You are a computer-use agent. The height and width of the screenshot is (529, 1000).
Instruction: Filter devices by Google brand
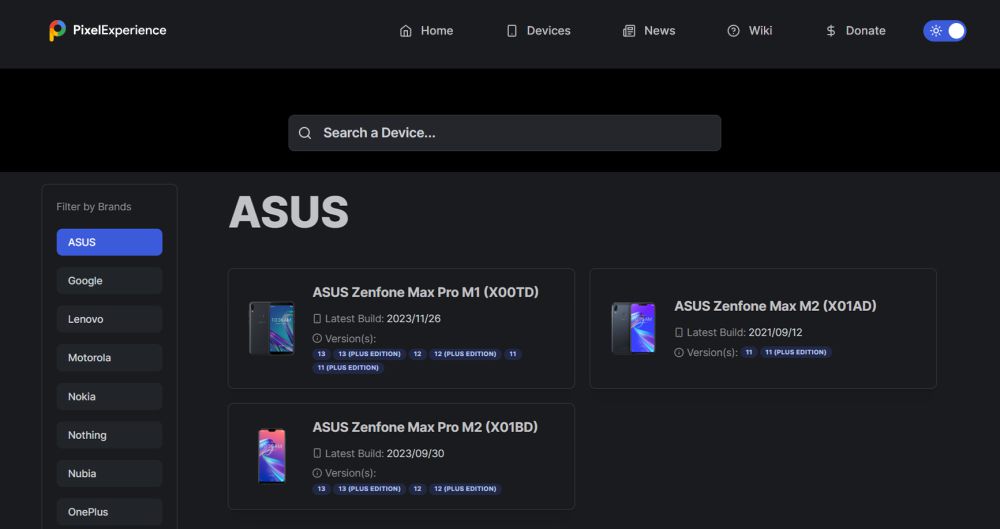coord(109,281)
